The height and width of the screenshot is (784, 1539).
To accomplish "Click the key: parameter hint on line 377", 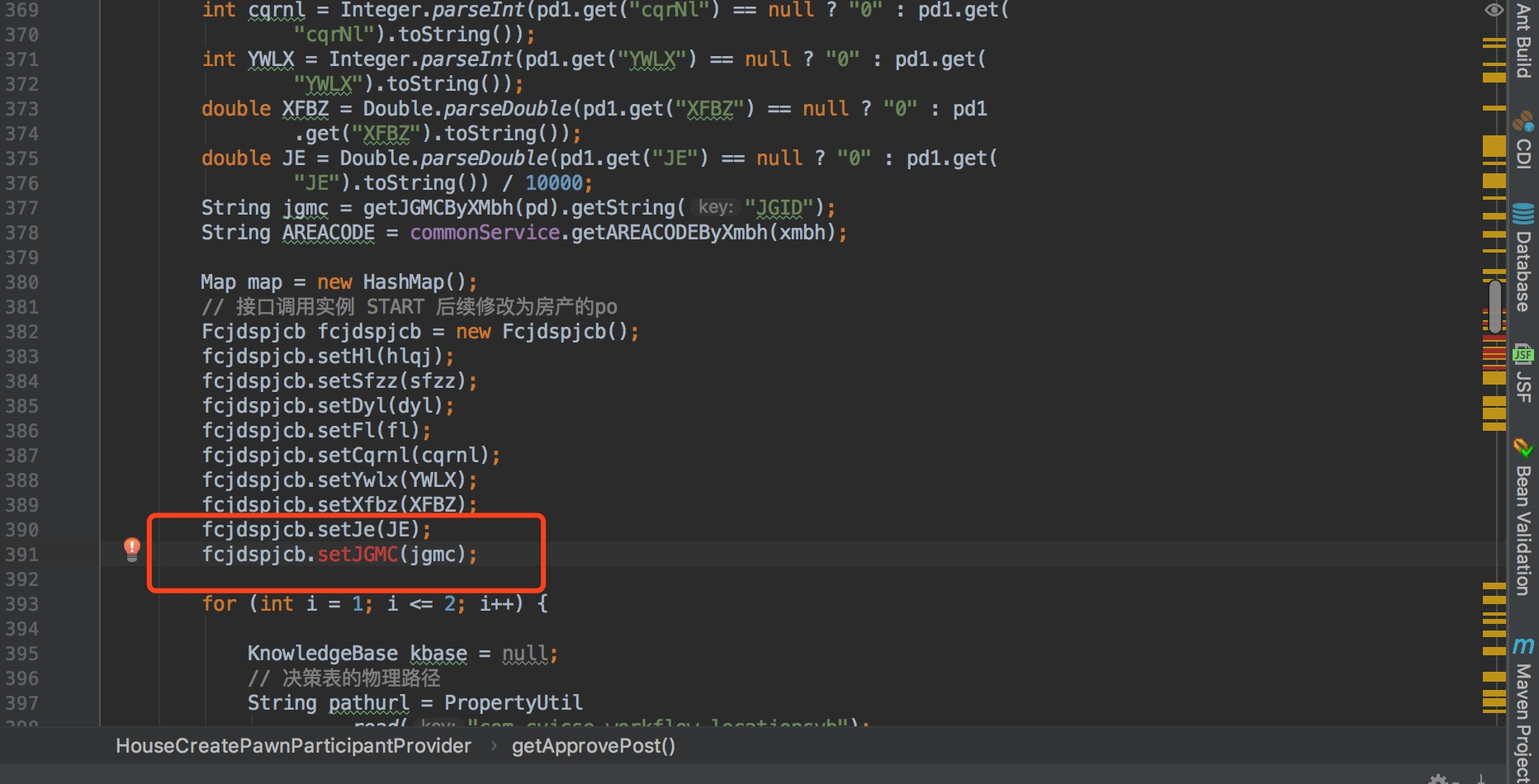I will pyautogui.click(x=716, y=207).
